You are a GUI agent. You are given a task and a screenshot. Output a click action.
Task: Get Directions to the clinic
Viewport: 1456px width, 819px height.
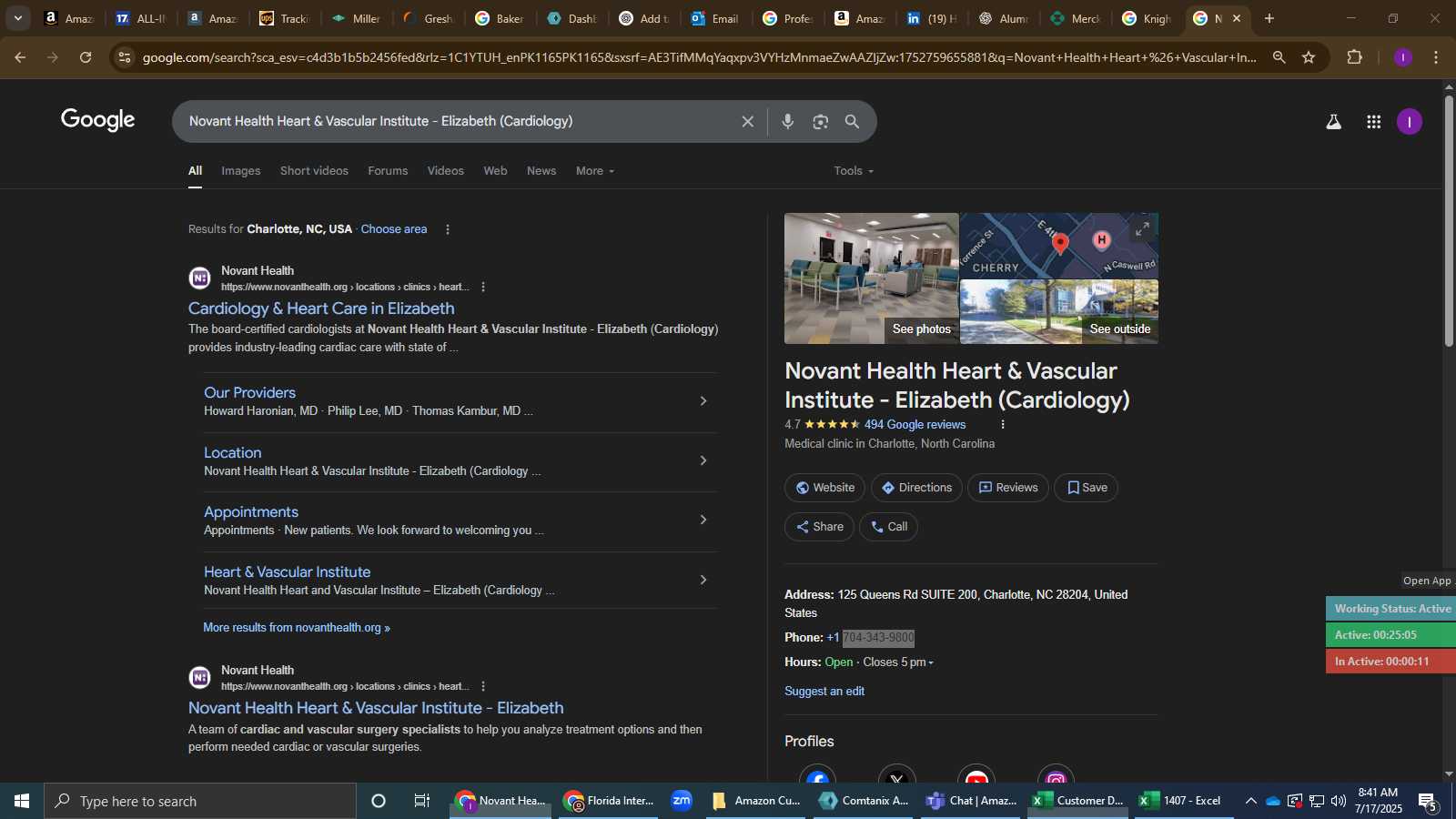coord(916,488)
